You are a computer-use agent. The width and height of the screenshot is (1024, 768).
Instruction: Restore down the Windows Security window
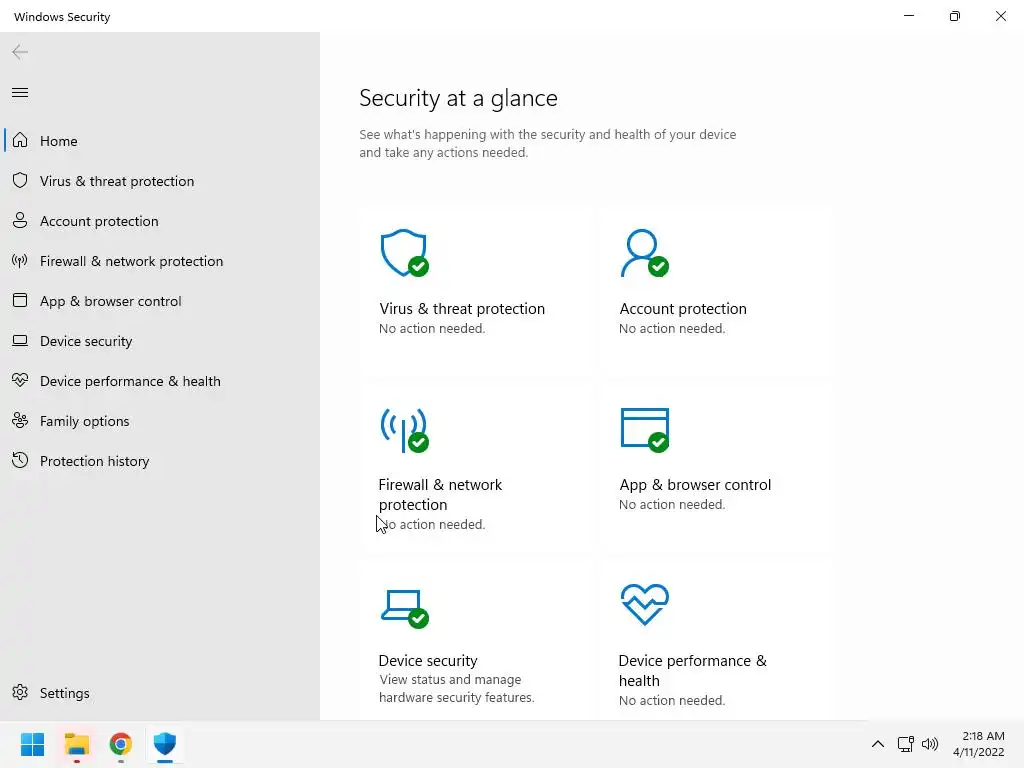coord(955,16)
